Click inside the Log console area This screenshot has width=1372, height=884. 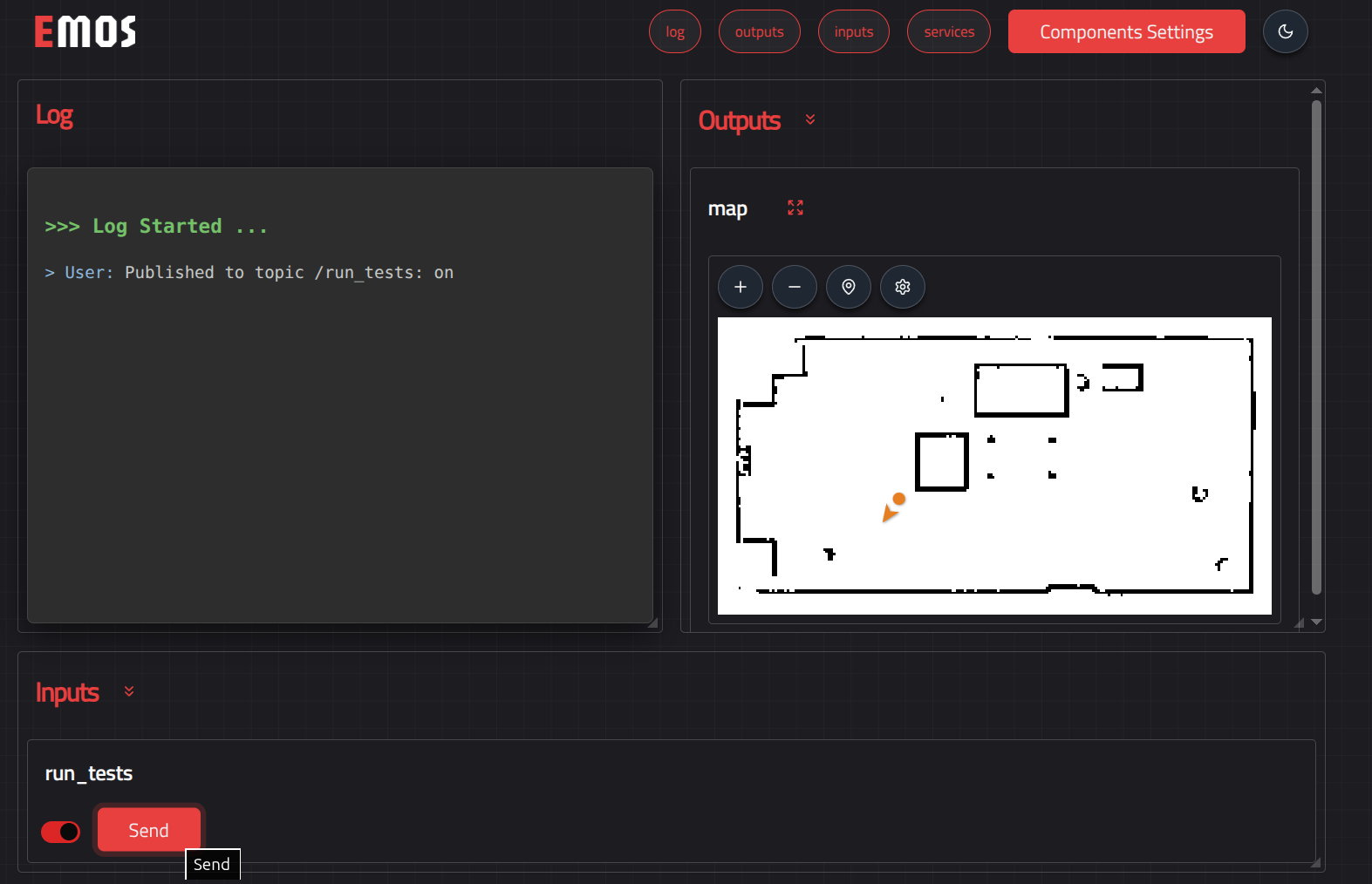pos(340,436)
